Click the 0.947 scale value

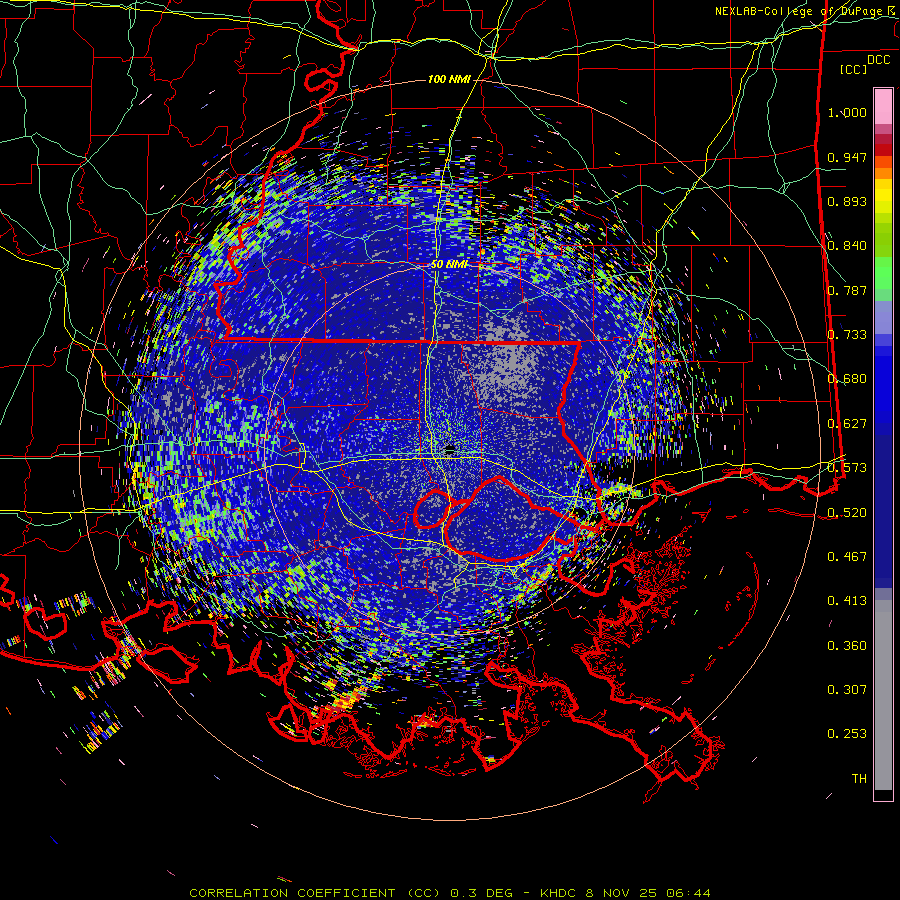pos(847,157)
